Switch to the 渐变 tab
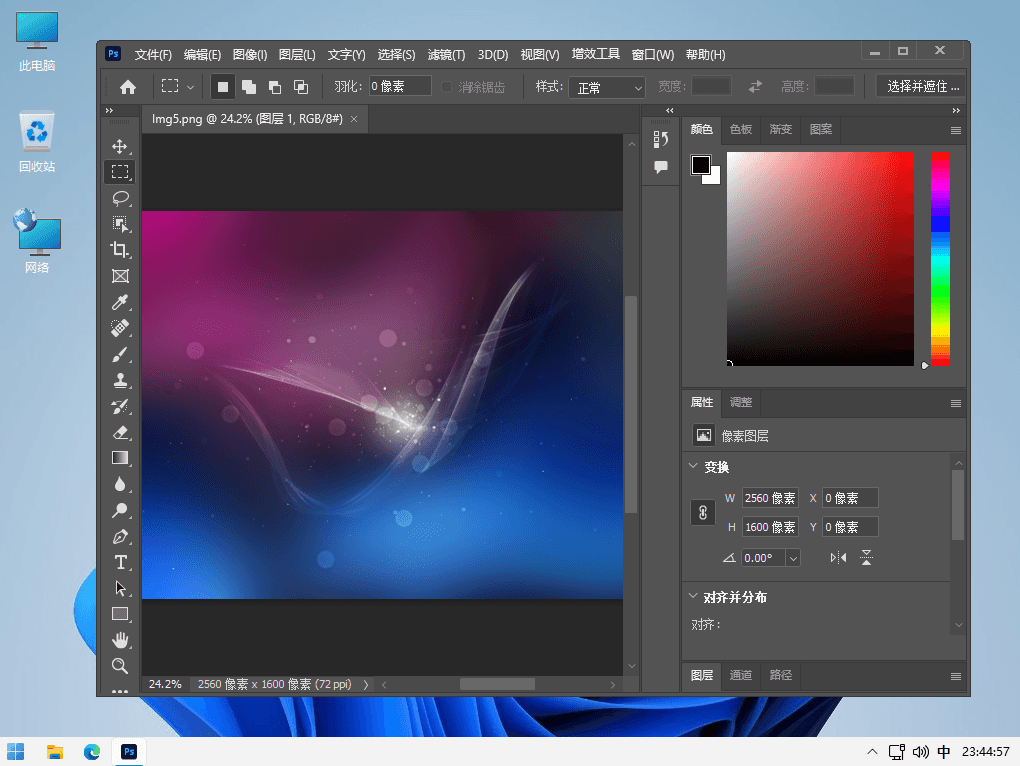Image resolution: width=1020 pixels, height=766 pixels. tap(781, 129)
